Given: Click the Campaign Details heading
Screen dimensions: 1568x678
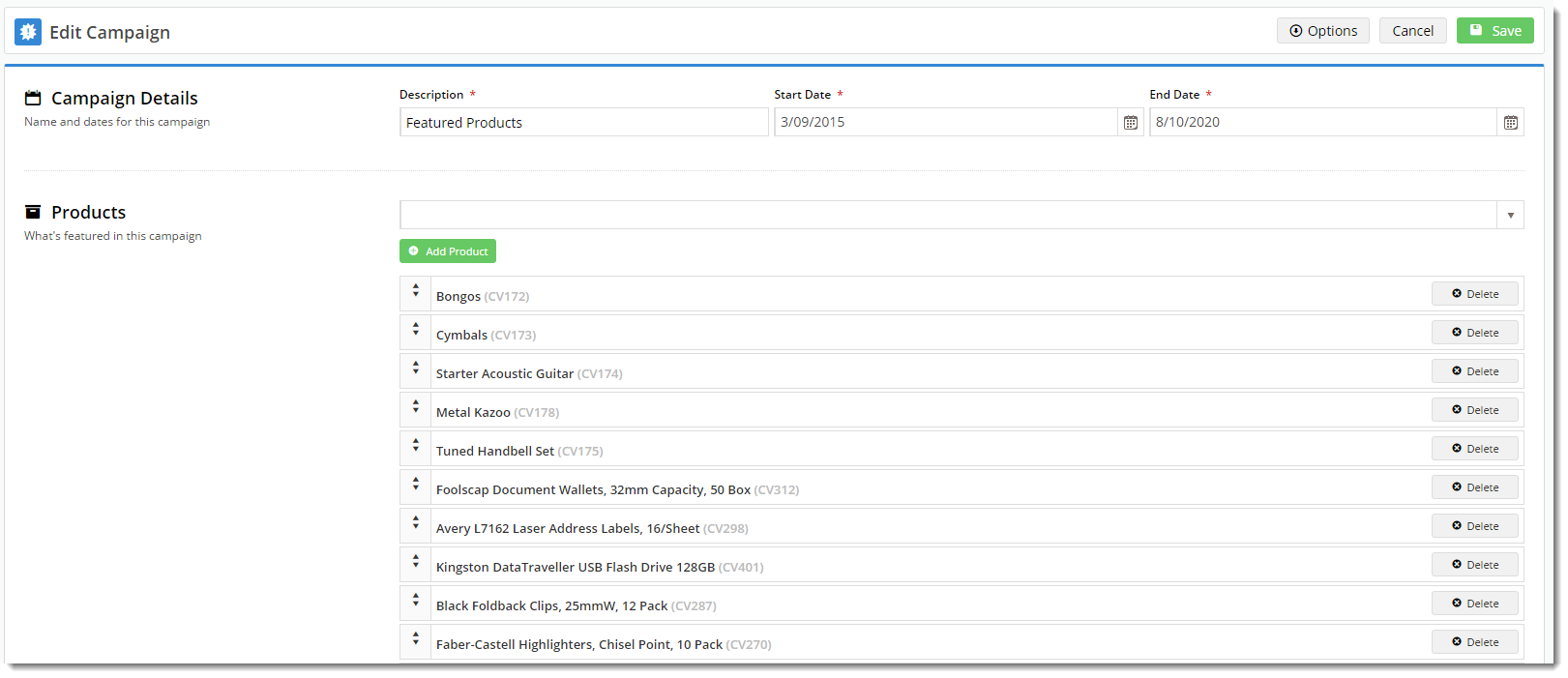Looking at the screenshot, I should 125,98.
